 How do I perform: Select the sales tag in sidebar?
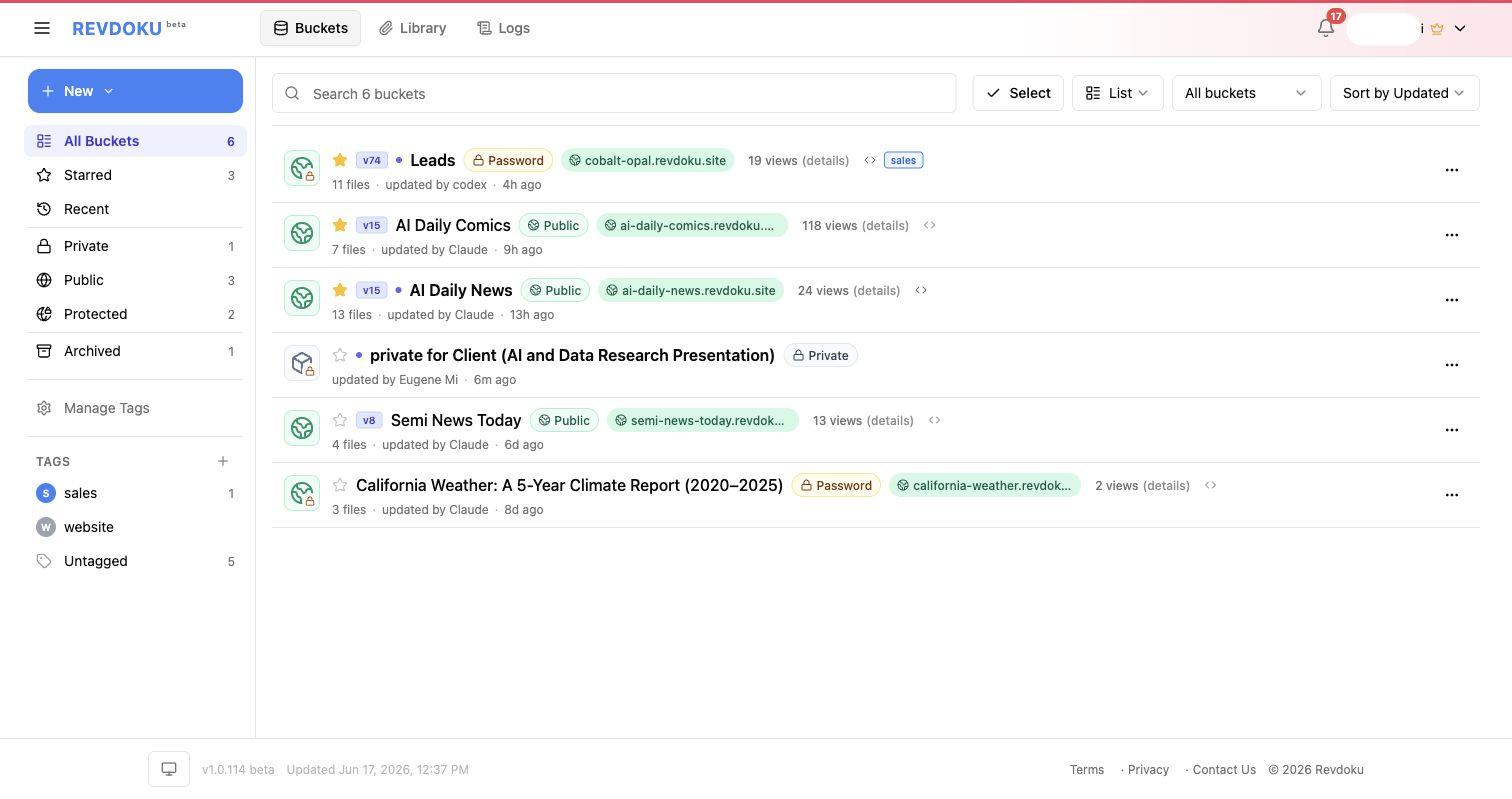(135, 493)
